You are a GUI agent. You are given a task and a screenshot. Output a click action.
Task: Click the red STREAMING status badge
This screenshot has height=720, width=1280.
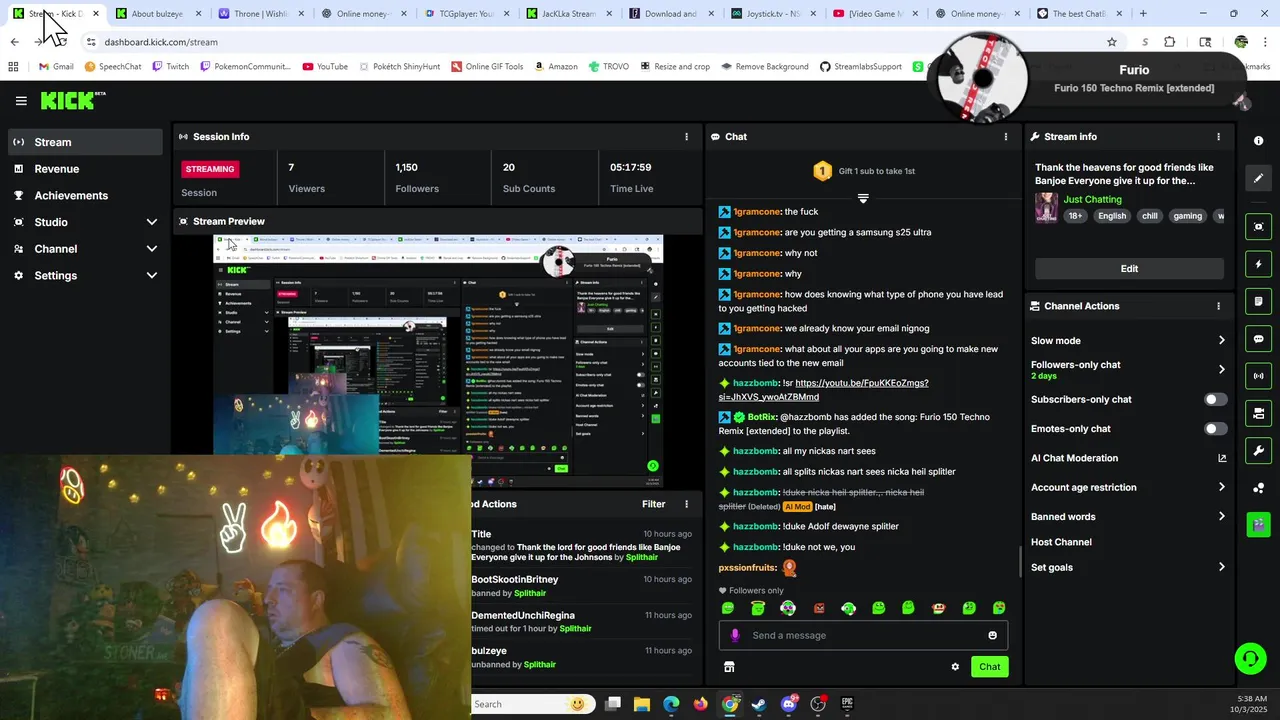click(x=210, y=169)
